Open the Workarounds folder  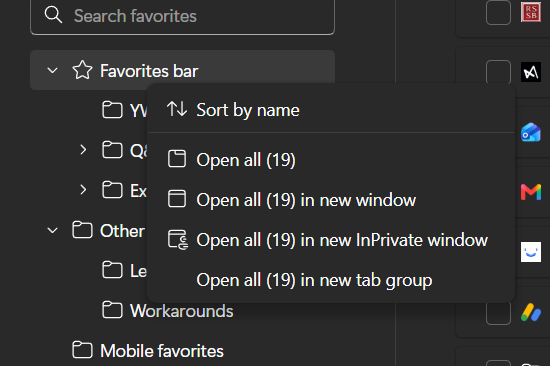pos(182,311)
